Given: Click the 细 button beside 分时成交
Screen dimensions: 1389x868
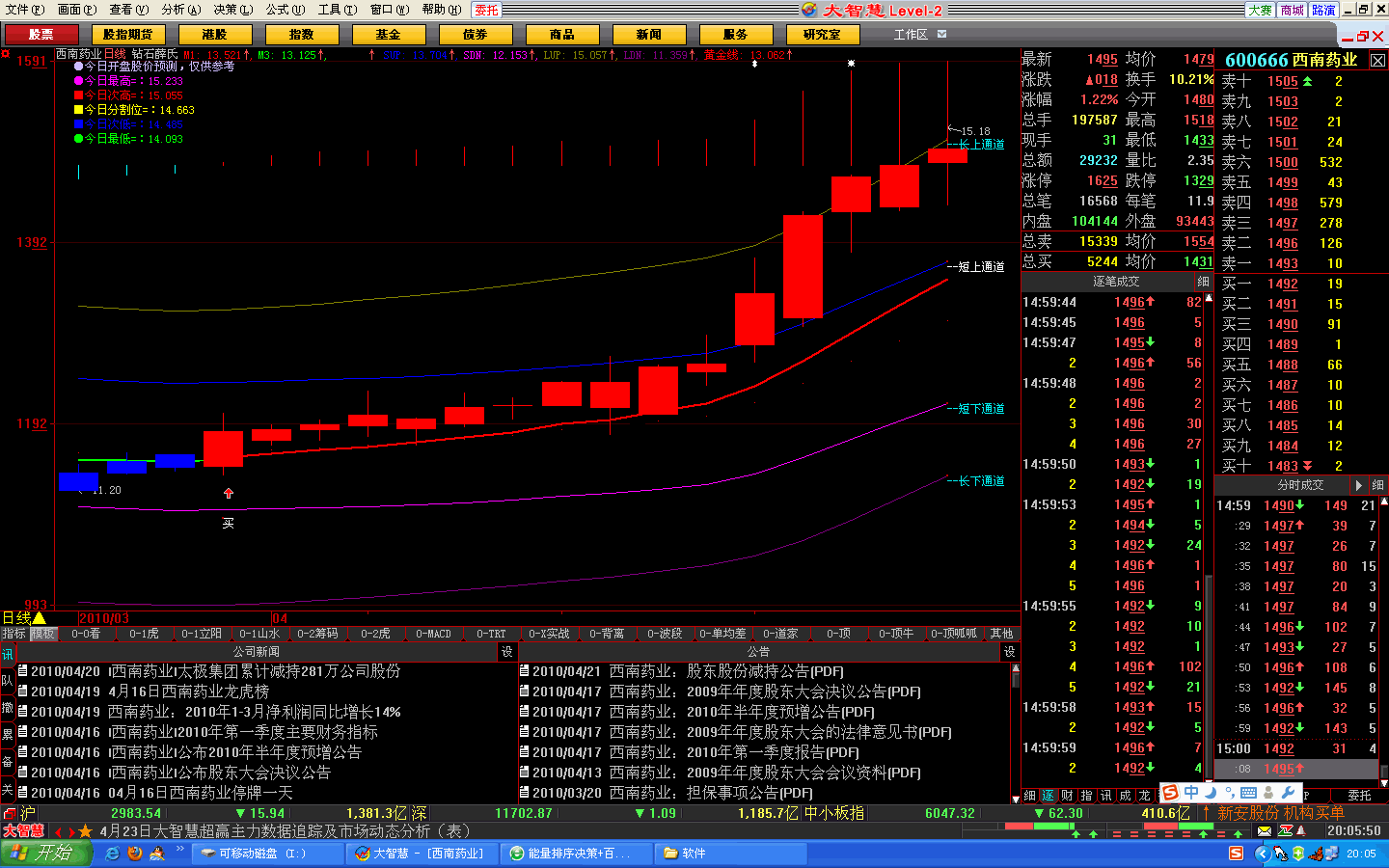Looking at the screenshot, I should pos(1377,485).
